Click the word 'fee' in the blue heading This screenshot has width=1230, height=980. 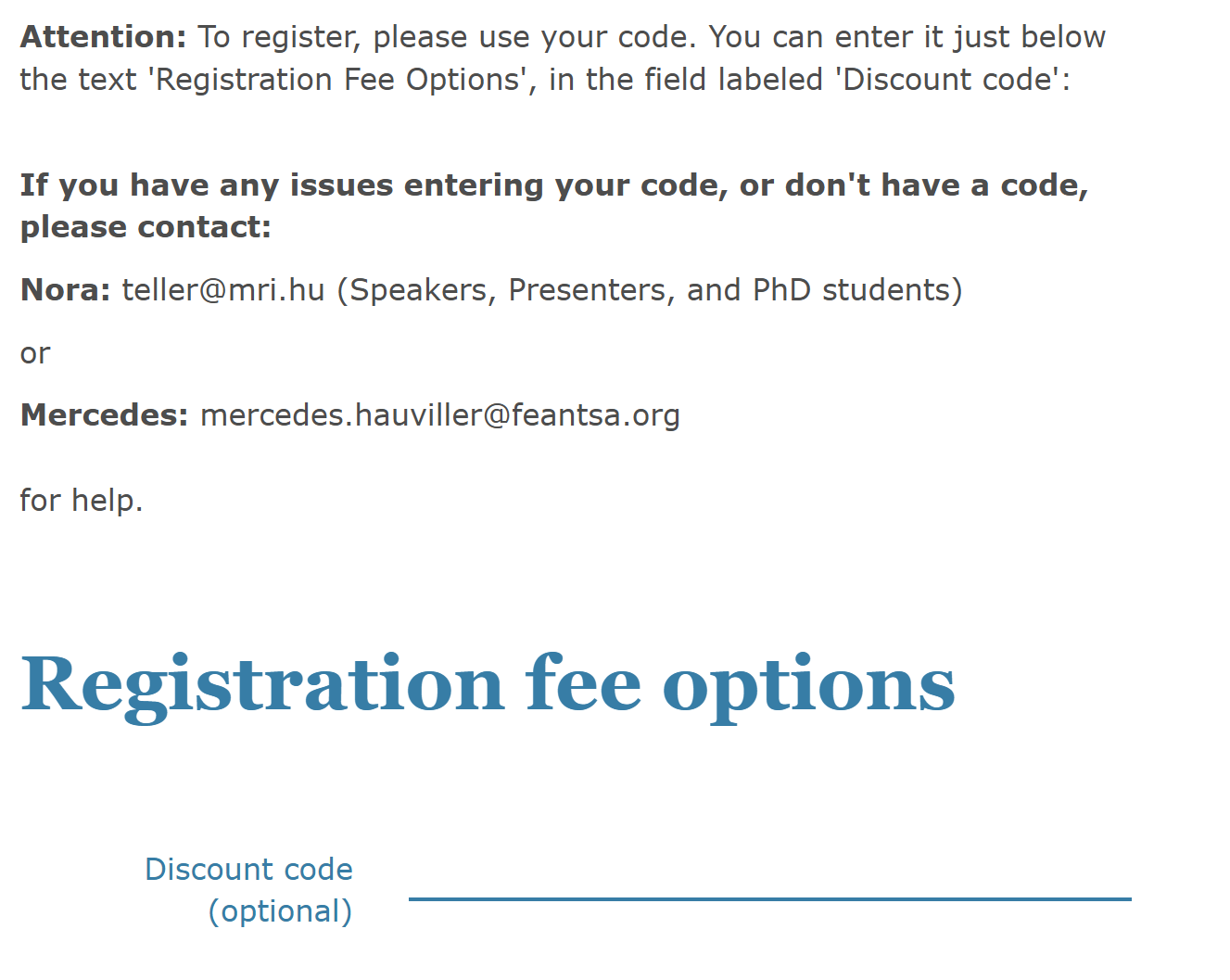click(x=583, y=684)
